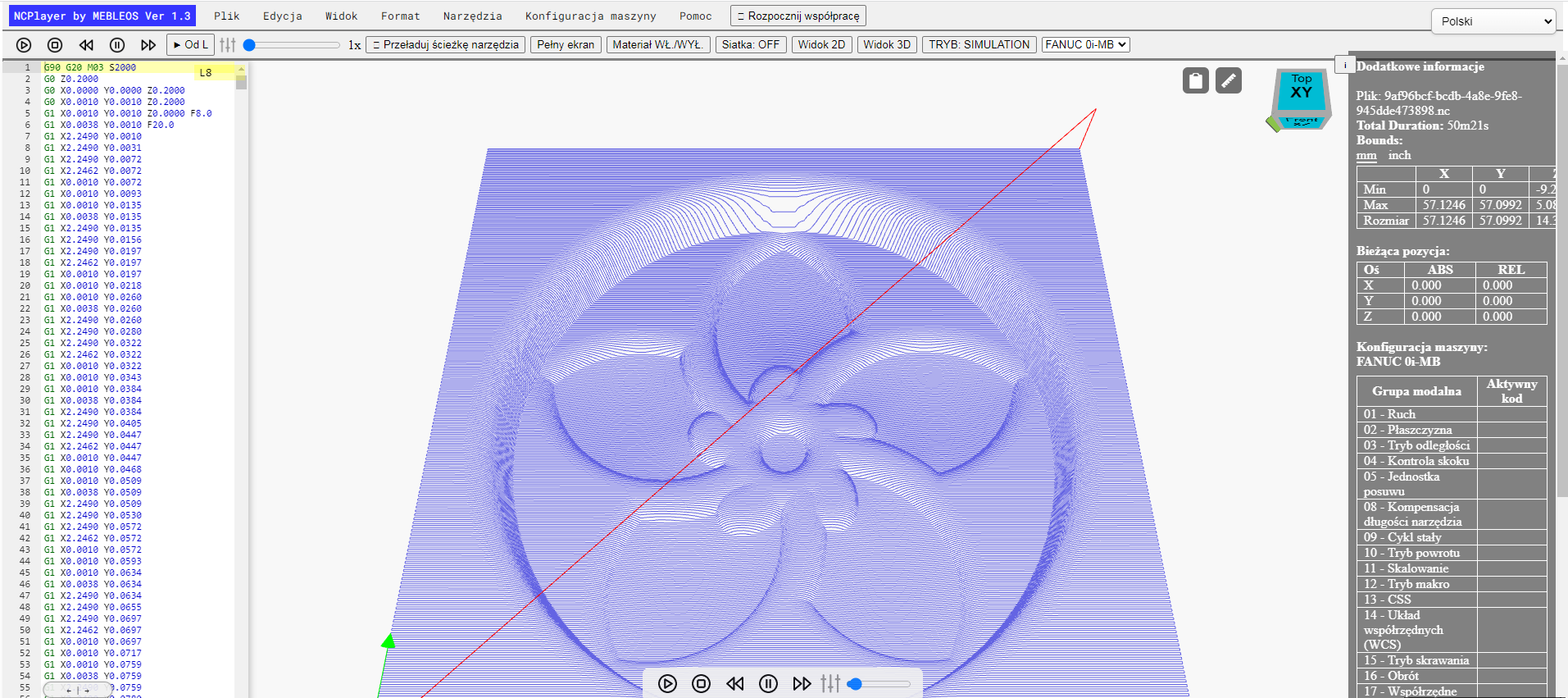The image size is (1568, 698).
Task: Activate the ruler measure tool icon
Action: click(x=1229, y=80)
